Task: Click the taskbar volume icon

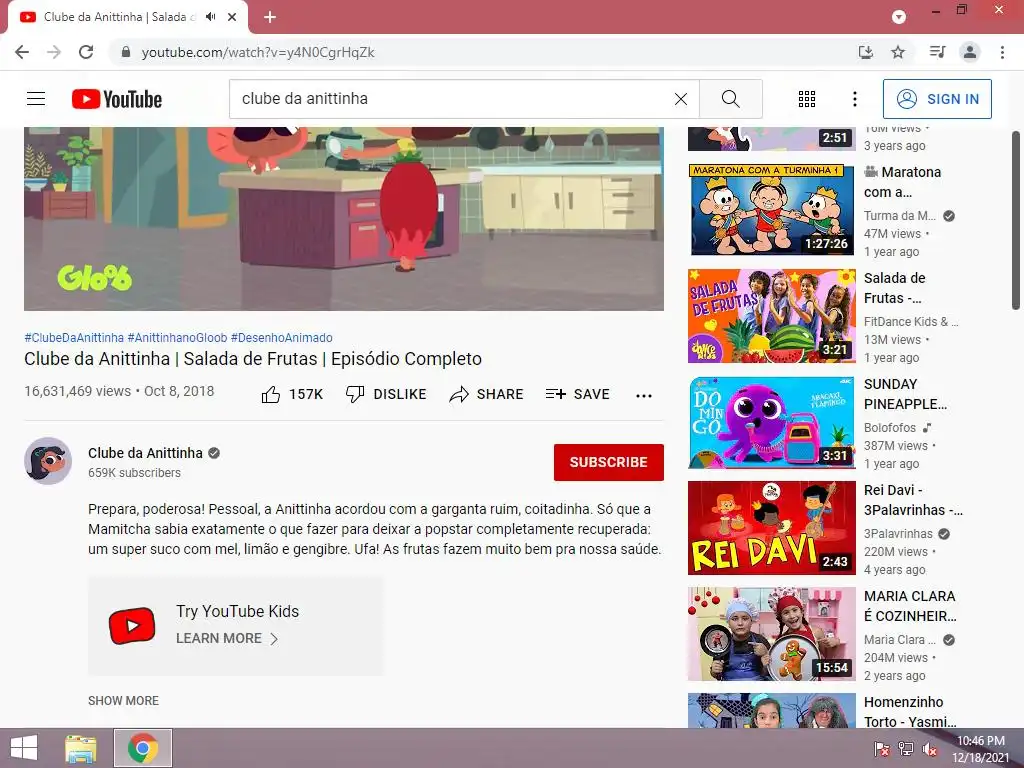Action: [x=930, y=749]
